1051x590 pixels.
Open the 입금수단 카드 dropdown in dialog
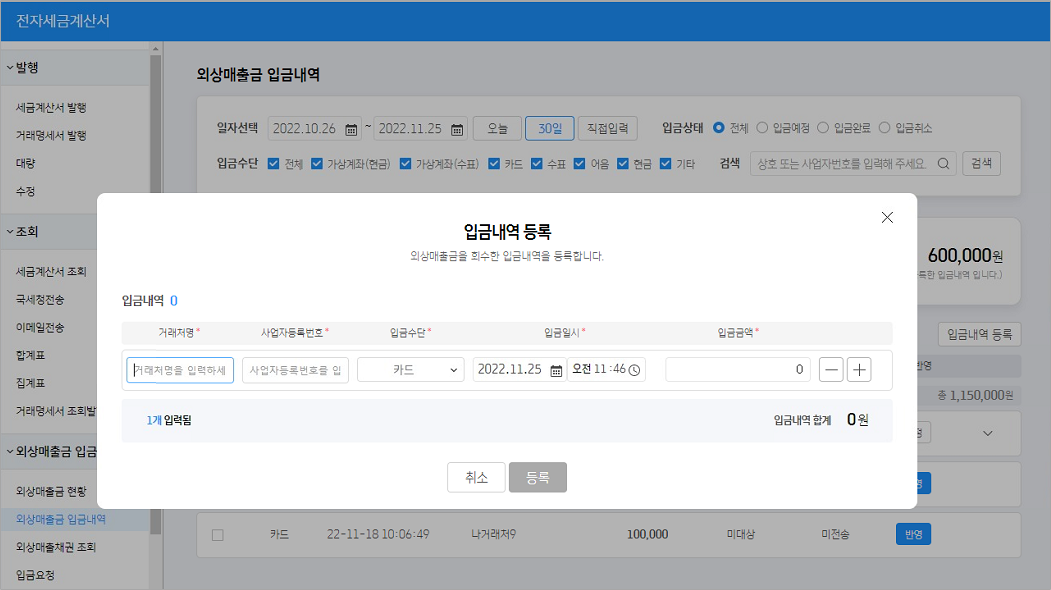(x=411, y=369)
